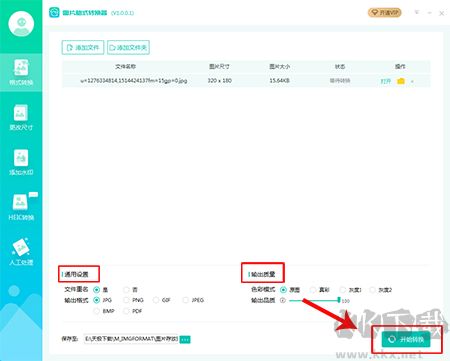Open the HEIC转换 sidebar tool
Viewport: 450px width, 361px height.
21,207
